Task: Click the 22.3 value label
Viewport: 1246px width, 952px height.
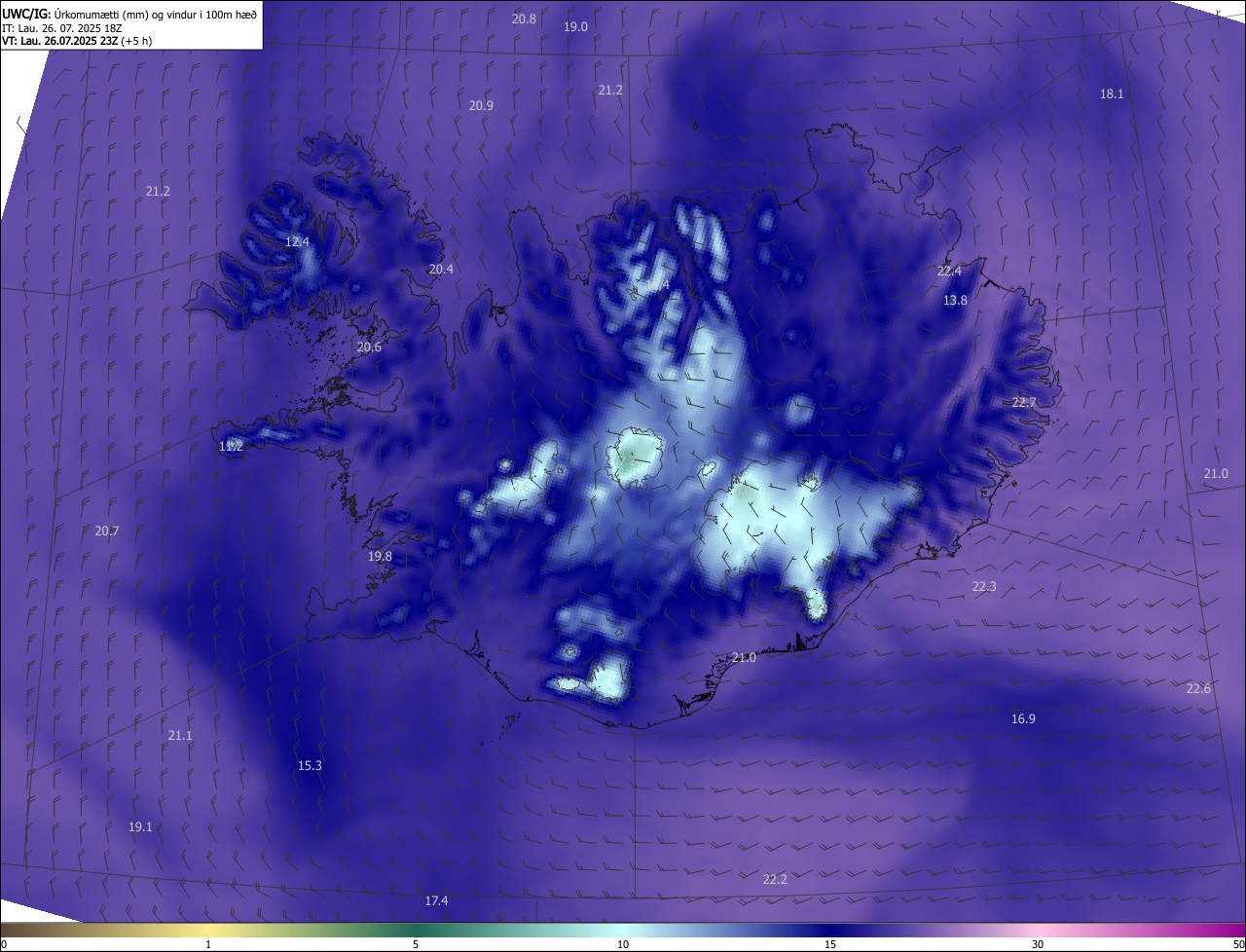Action: 984,587
